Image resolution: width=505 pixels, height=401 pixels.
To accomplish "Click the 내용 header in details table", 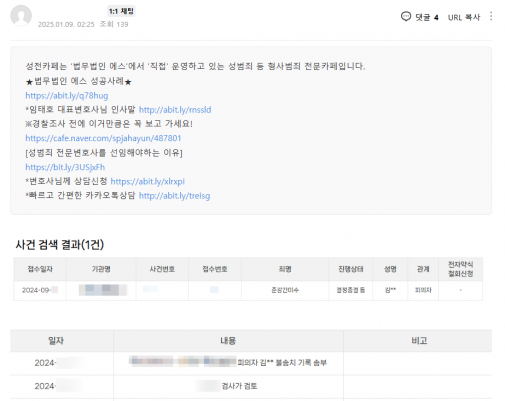I will coord(228,341).
